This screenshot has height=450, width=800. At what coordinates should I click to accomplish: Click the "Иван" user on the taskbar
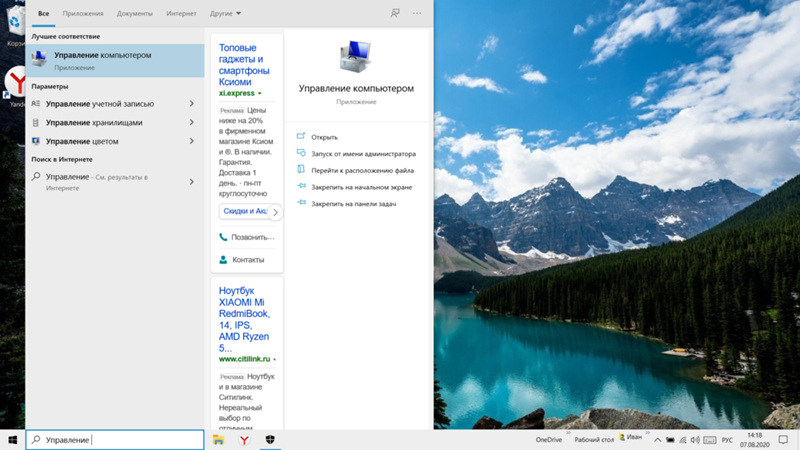point(631,437)
